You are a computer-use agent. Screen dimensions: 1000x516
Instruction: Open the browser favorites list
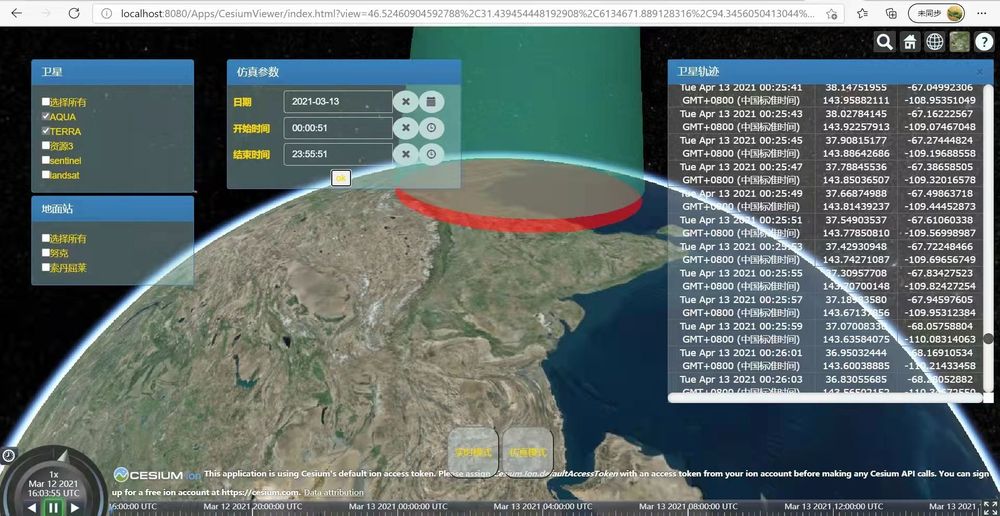click(x=862, y=13)
